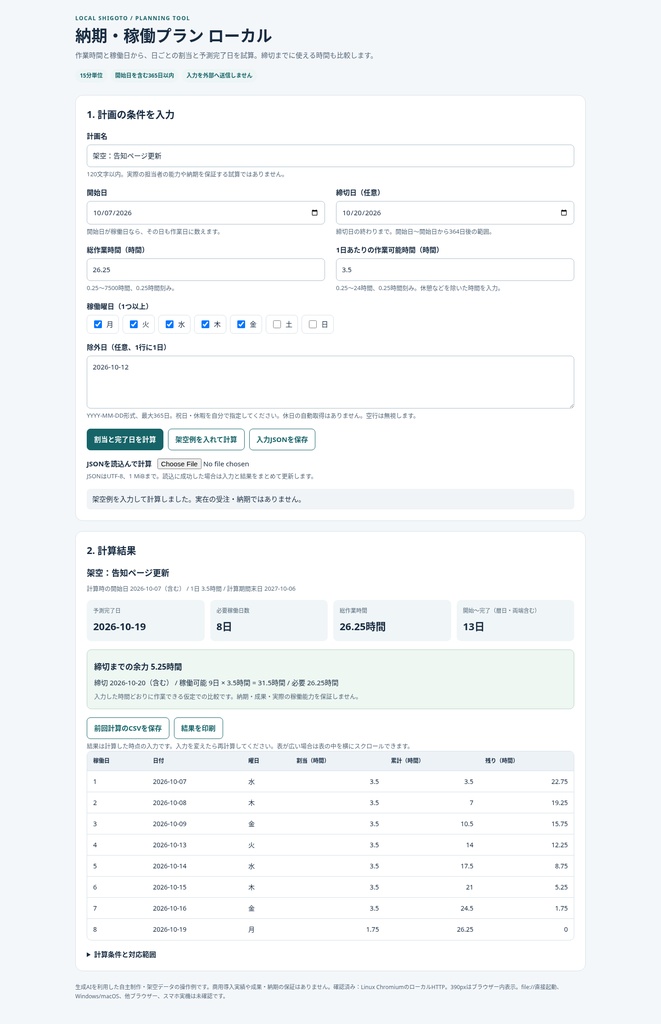Click the 割当（時間） column header
661x1024 pixels.
tap(311, 761)
